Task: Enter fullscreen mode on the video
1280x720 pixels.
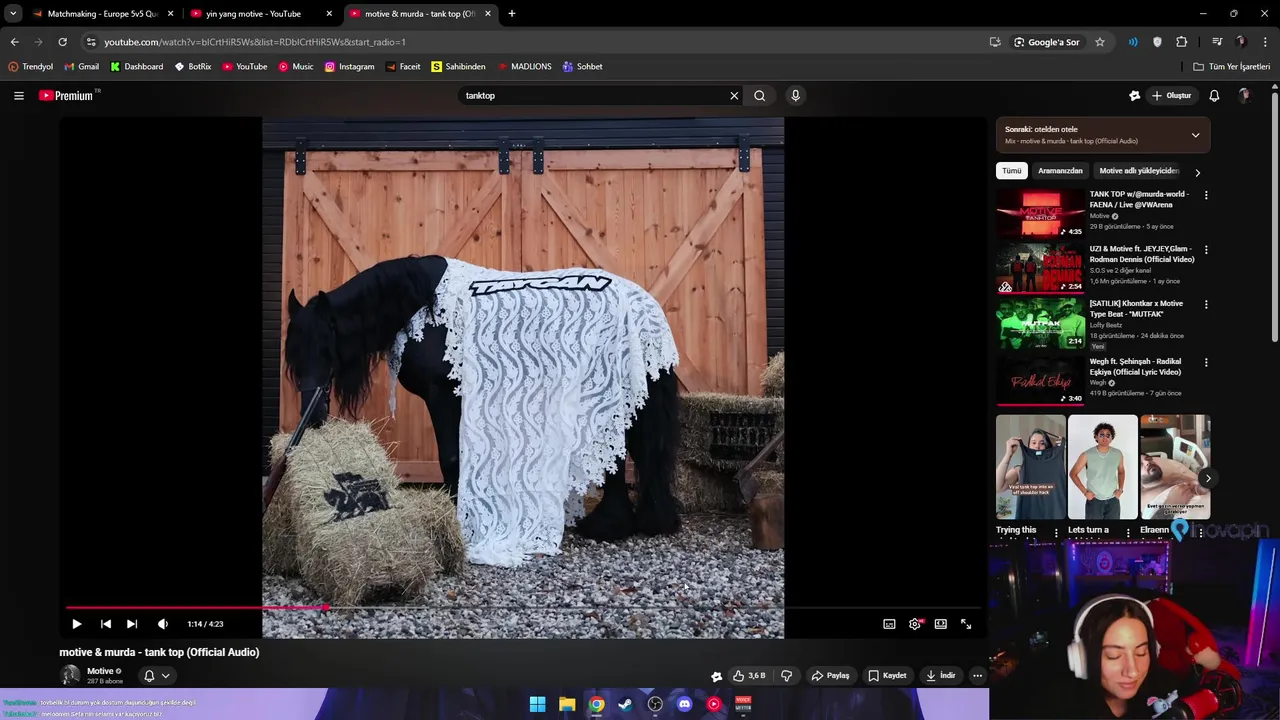Action: (x=966, y=624)
